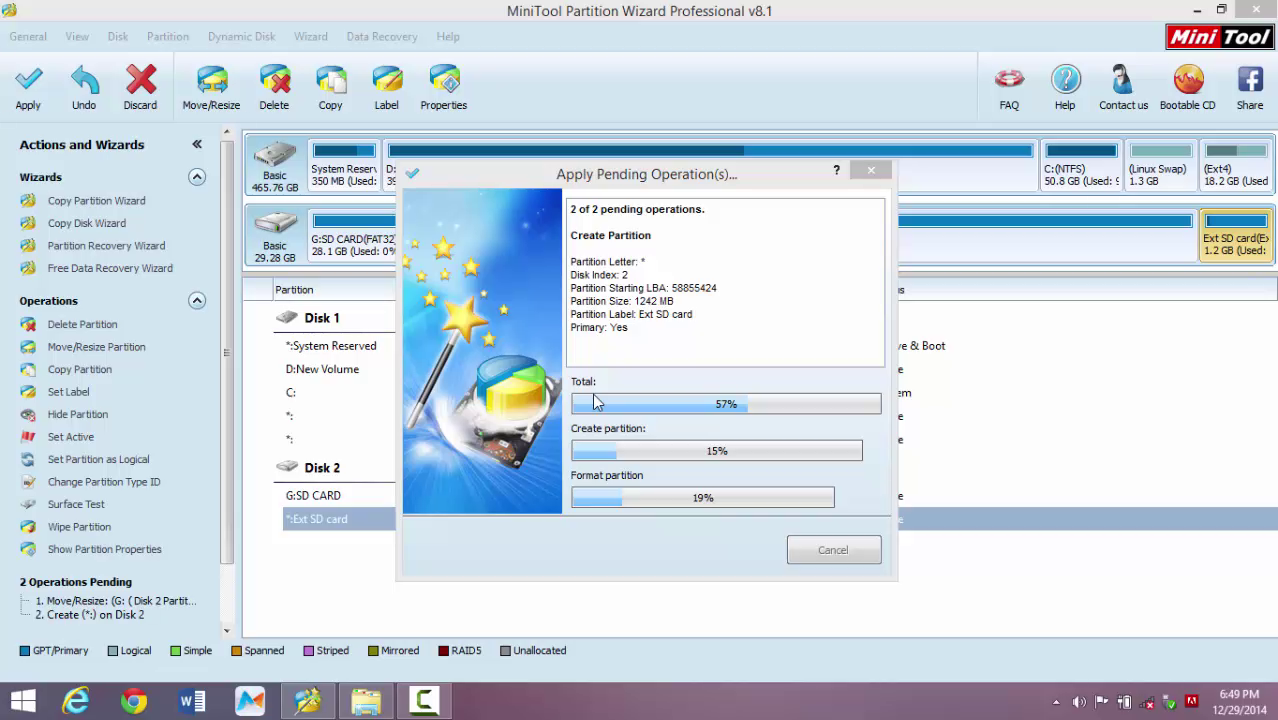Viewport: 1278px width, 720px height.
Task: Open the Disk menu
Action: pyautogui.click(x=118, y=36)
